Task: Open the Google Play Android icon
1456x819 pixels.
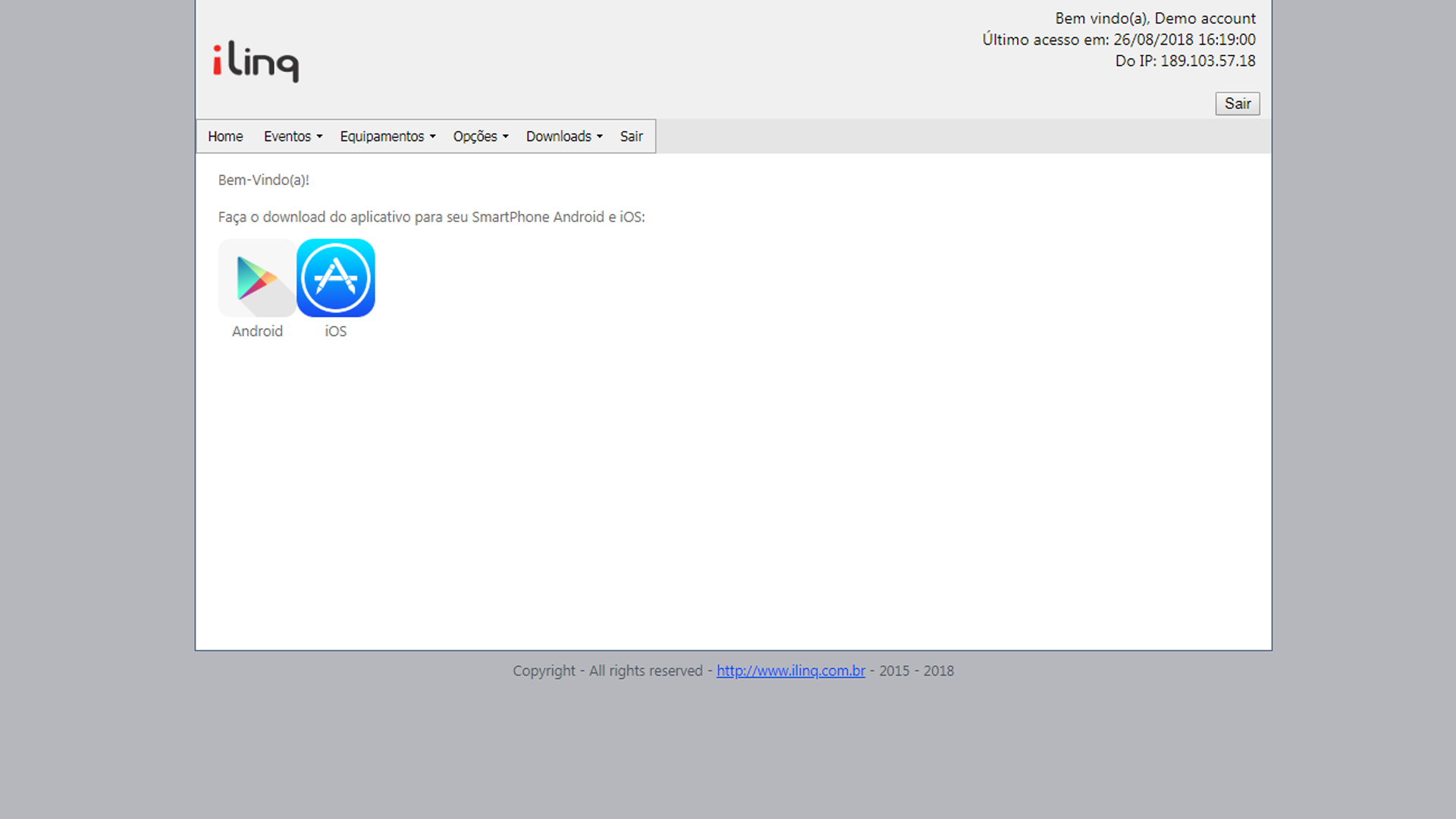Action: [257, 278]
